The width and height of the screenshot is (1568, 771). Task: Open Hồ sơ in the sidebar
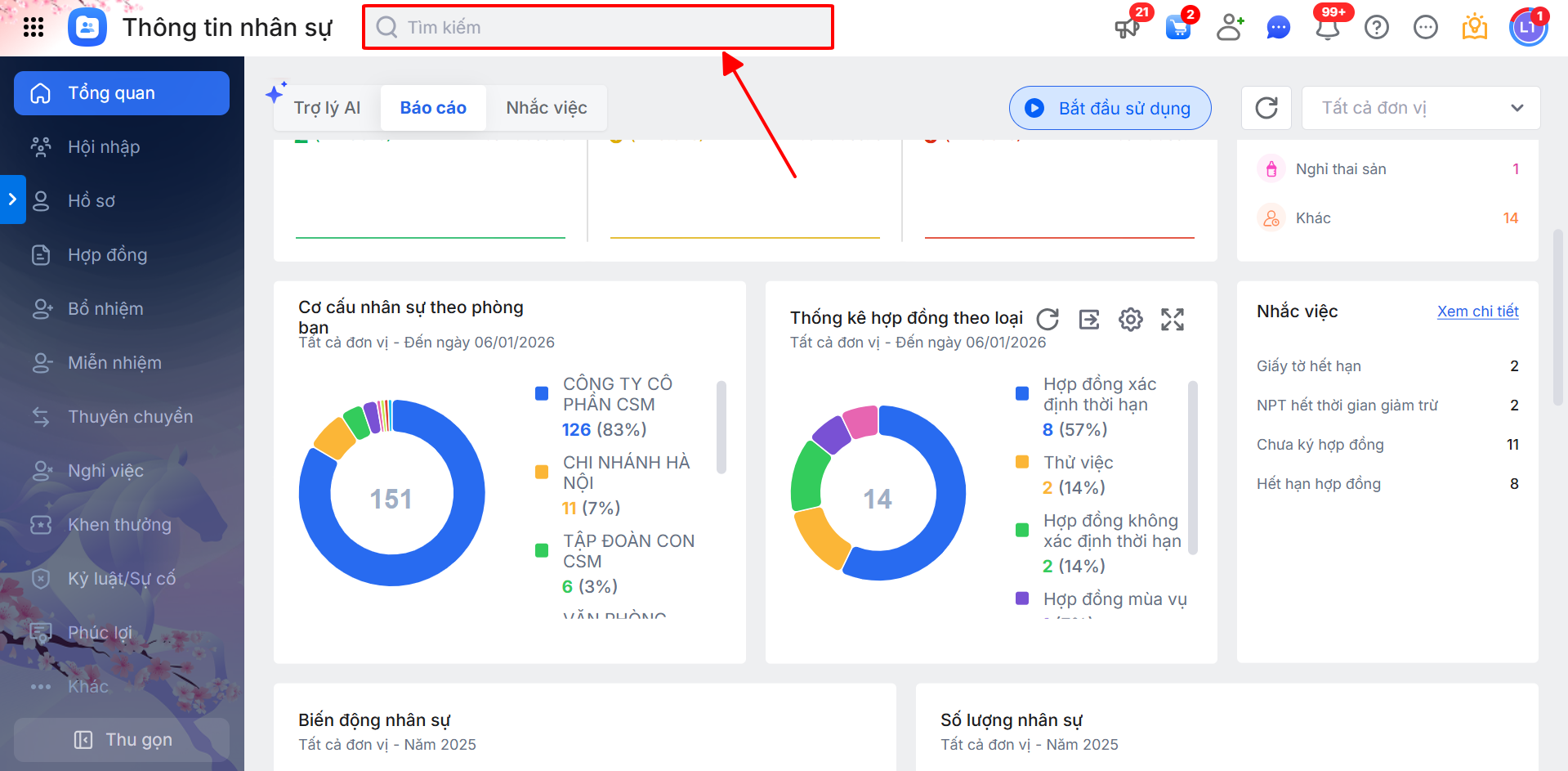[x=121, y=201]
